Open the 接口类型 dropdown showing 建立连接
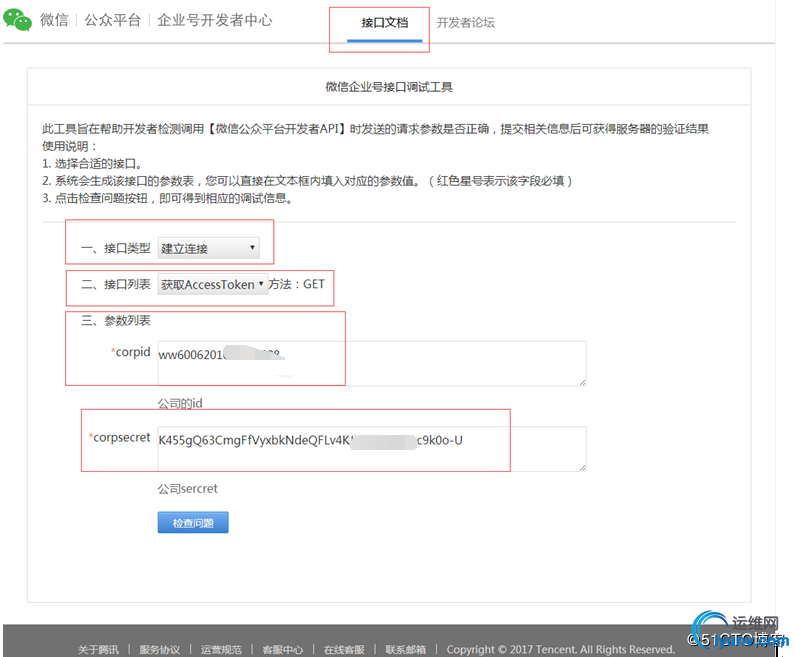 point(208,248)
